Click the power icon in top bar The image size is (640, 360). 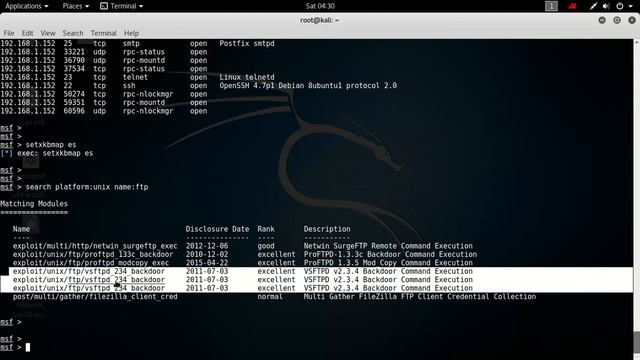[620, 6]
